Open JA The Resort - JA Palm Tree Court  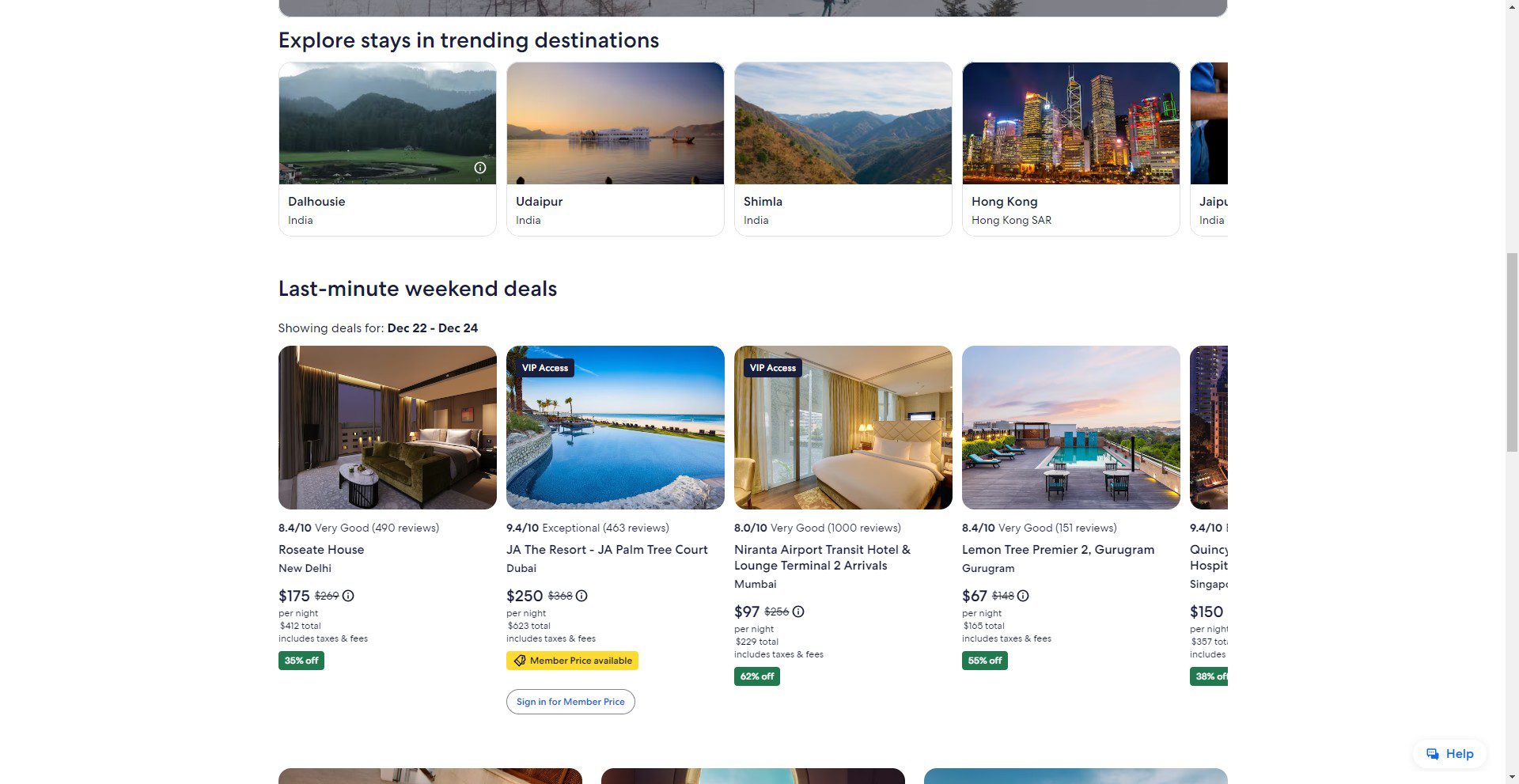tap(607, 550)
